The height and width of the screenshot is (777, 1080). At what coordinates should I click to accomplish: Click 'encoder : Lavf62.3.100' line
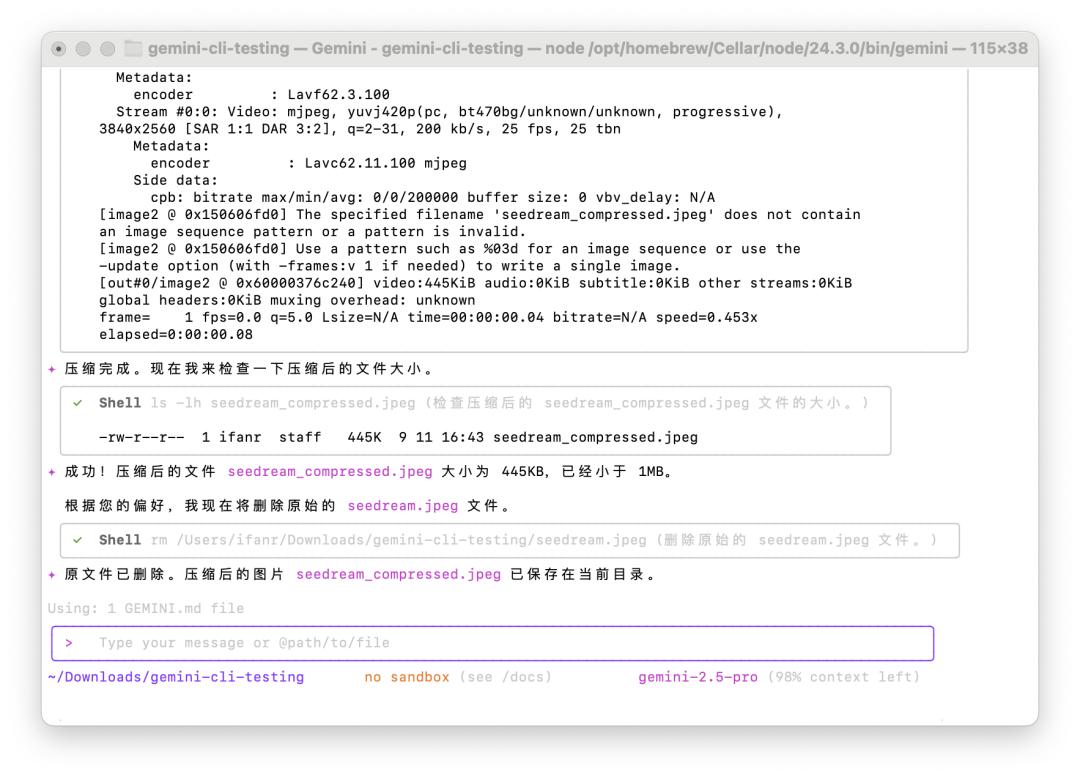[x=261, y=94]
